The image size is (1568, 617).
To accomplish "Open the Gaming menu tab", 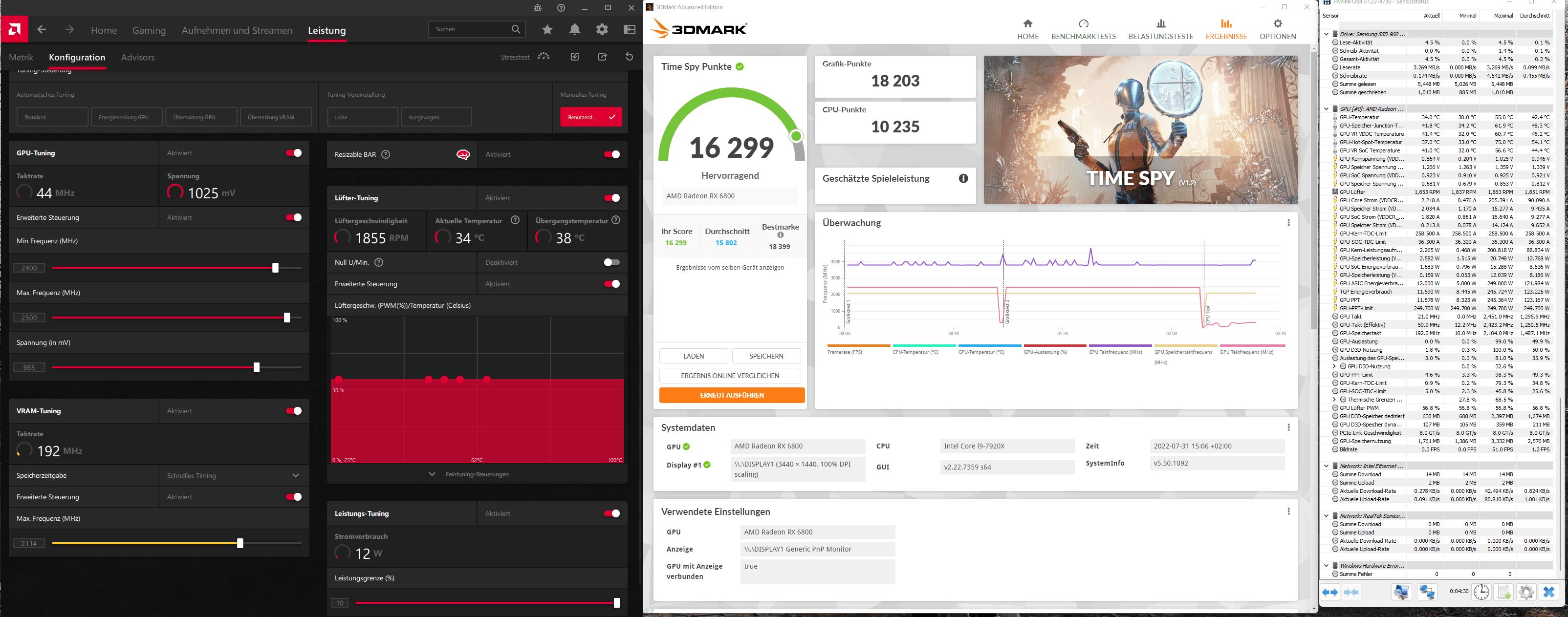I will pos(149,30).
